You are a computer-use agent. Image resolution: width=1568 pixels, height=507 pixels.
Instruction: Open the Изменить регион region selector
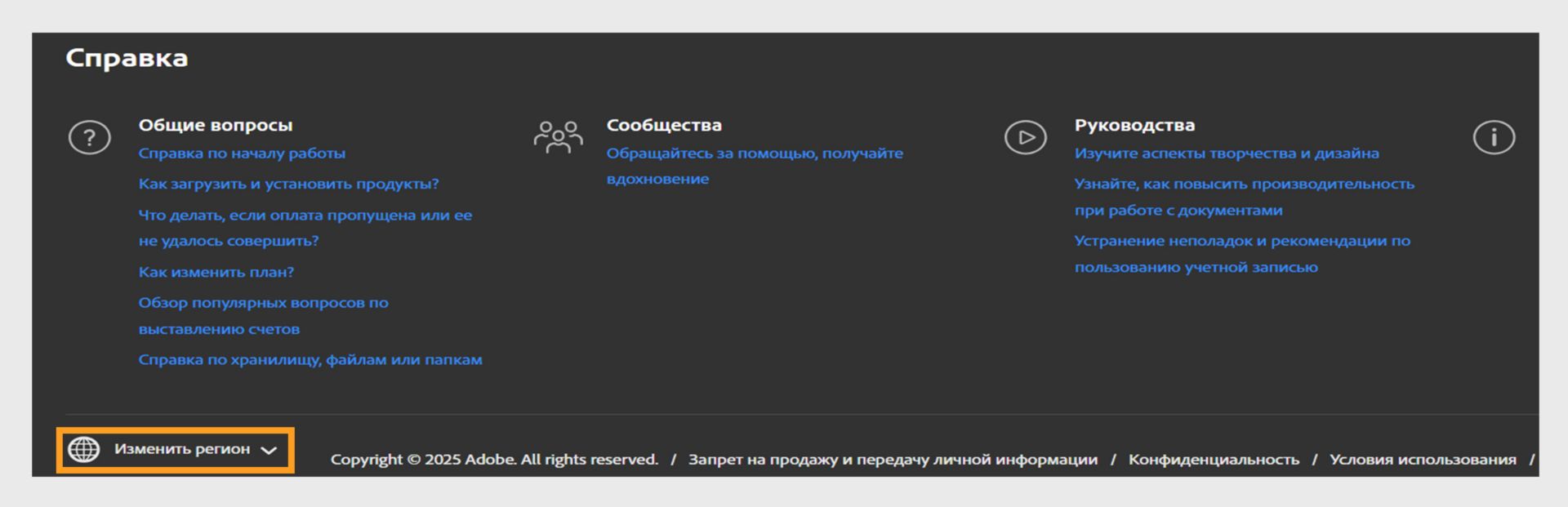181,449
